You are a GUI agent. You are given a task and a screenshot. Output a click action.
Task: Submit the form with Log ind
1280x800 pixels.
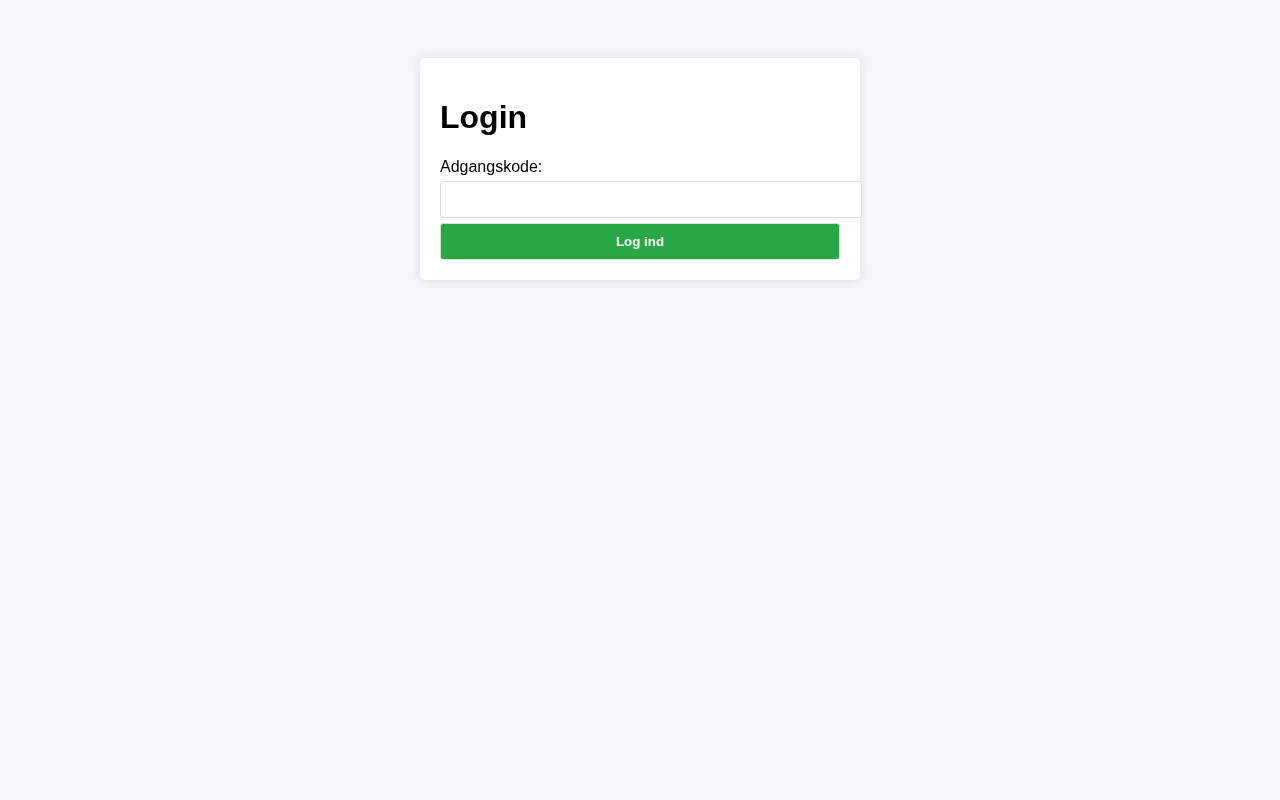[640, 241]
